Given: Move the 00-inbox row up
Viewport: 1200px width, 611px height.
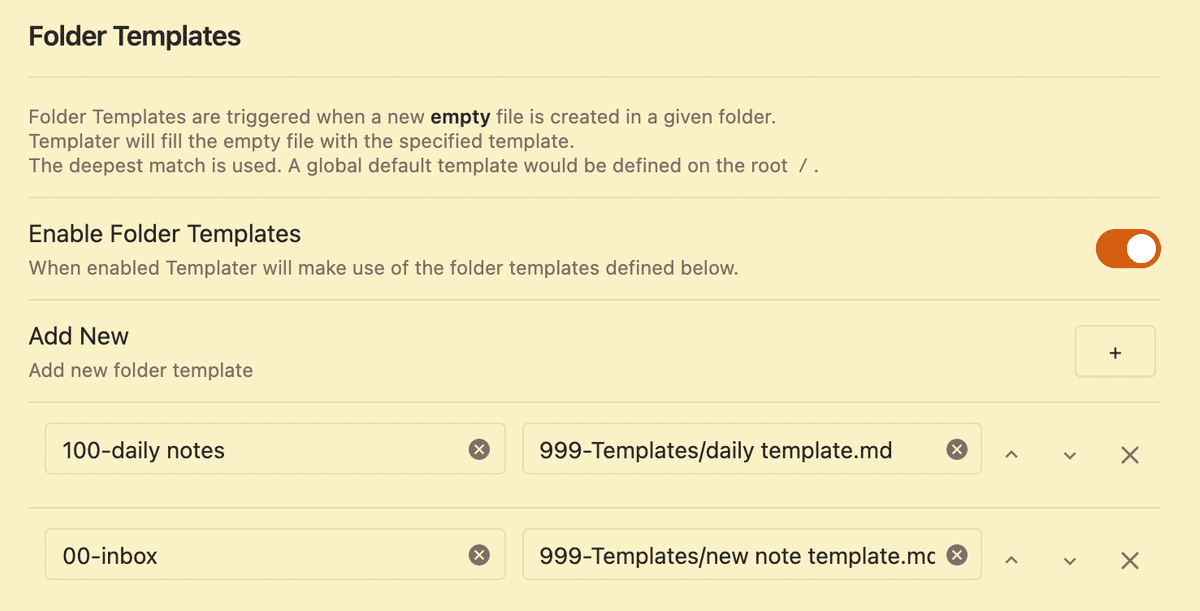Looking at the screenshot, I should pos(1011,560).
